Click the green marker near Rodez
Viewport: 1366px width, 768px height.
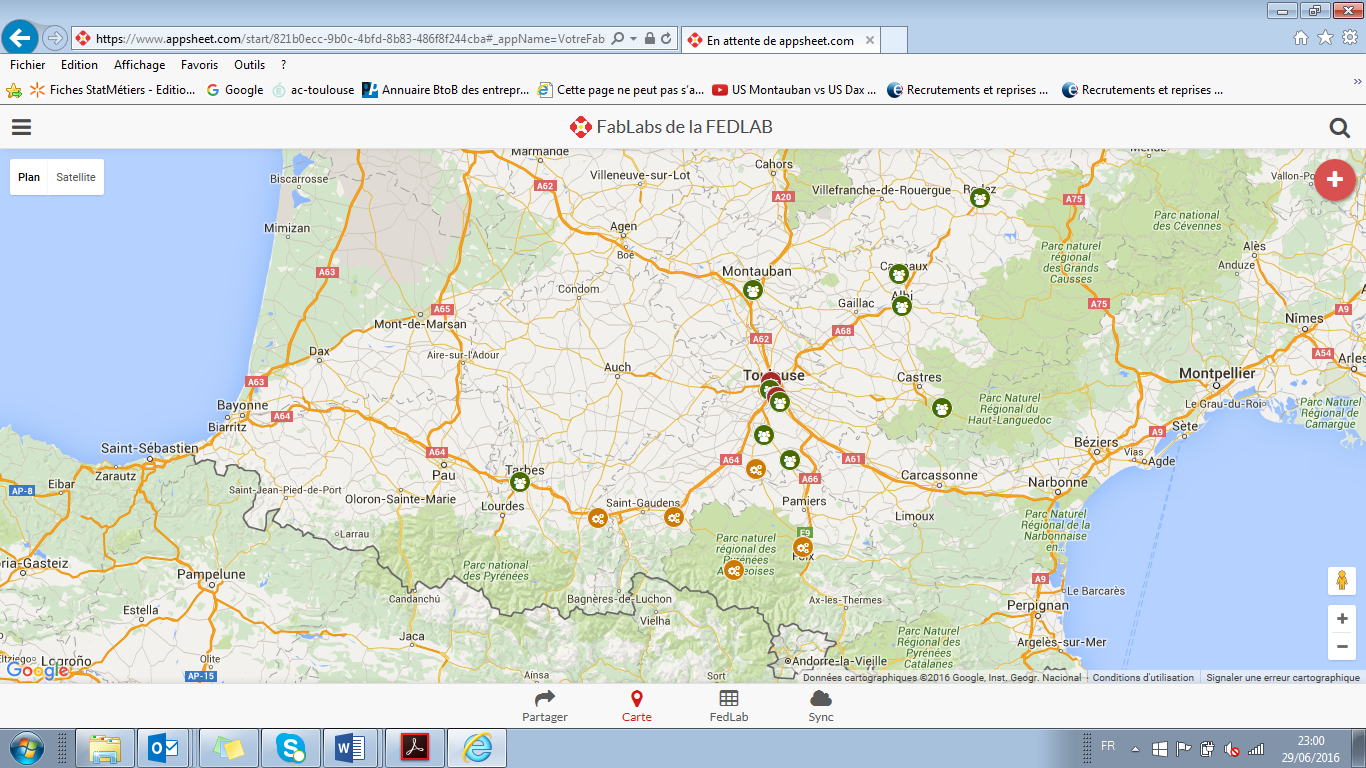point(980,198)
